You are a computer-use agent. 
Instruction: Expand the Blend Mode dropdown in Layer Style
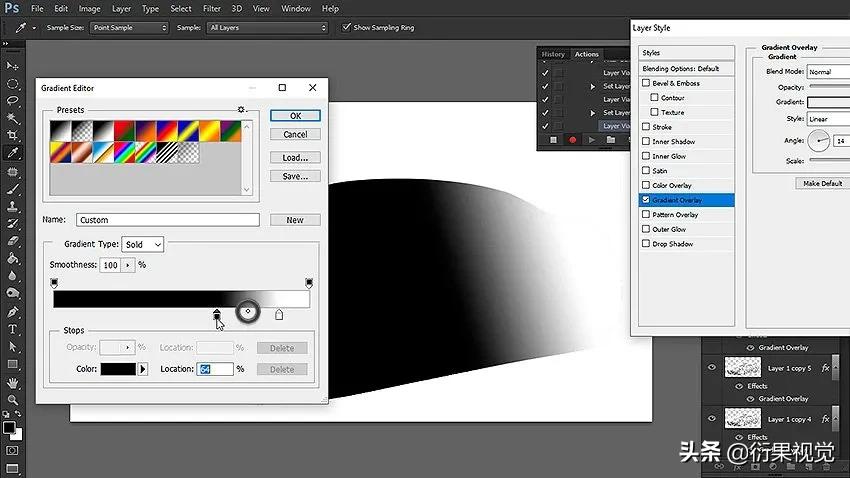(828, 72)
